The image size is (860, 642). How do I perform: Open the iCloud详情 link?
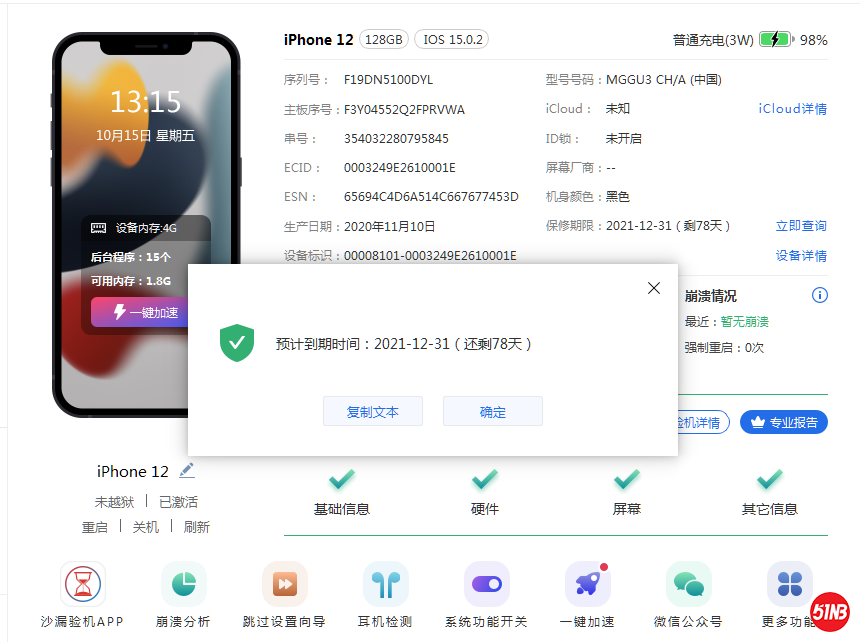[793, 109]
